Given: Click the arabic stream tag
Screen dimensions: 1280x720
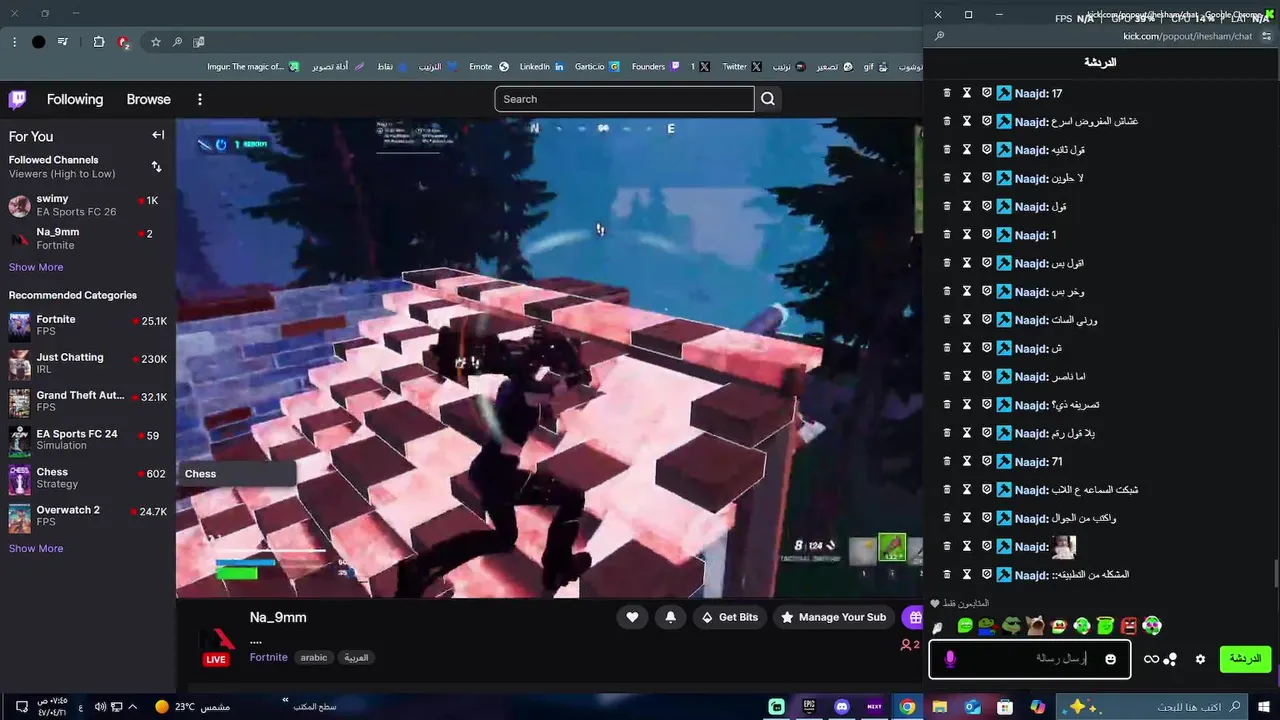Looking at the screenshot, I should coord(314,657).
